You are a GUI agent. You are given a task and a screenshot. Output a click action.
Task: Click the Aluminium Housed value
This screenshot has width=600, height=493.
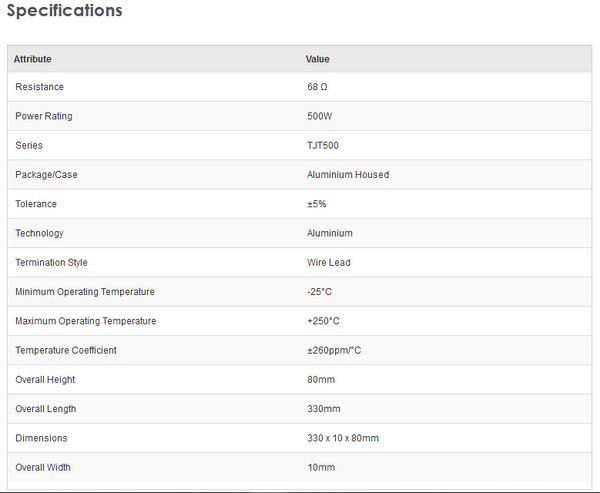[x=348, y=175]
